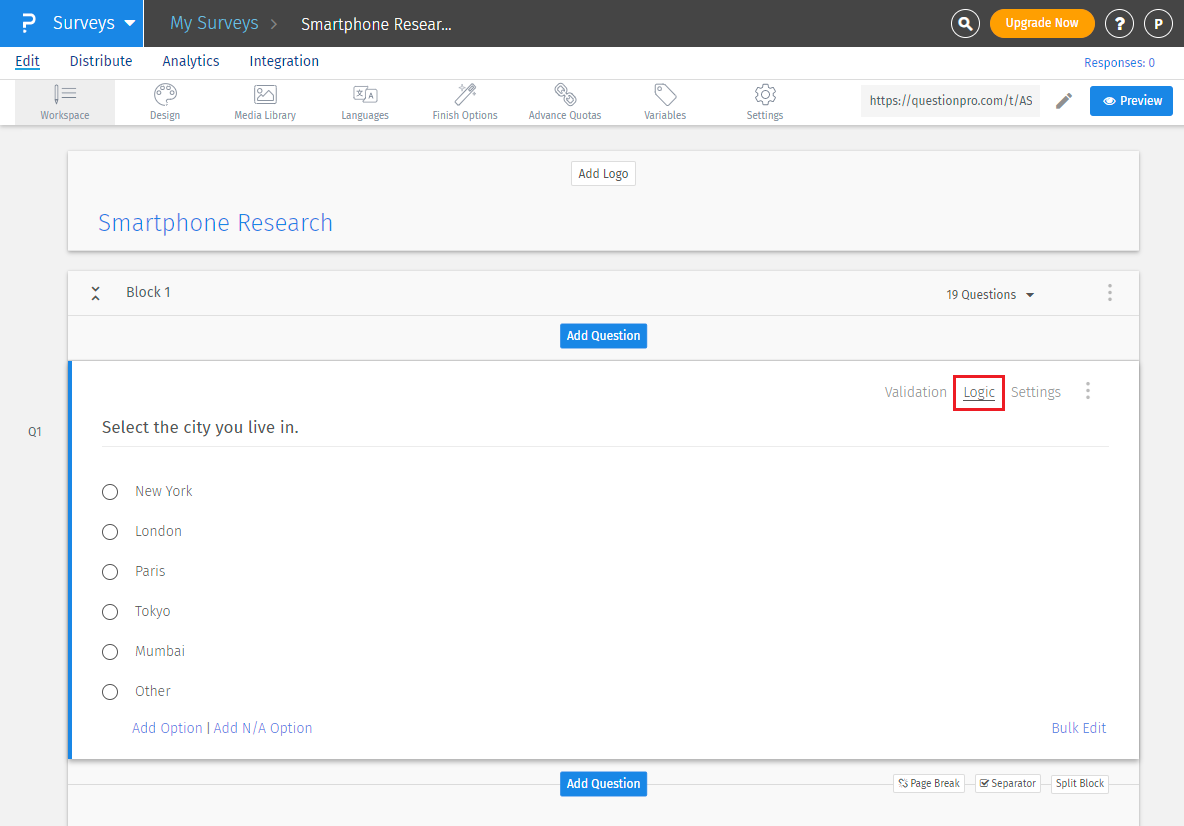Open Advance Quotas

pos(565,102)
